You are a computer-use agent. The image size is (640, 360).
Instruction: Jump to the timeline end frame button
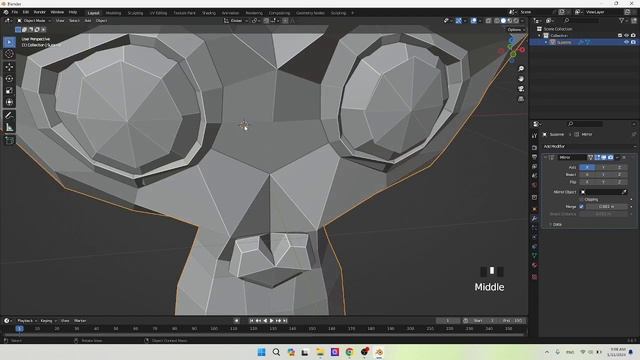click(285, 321)
